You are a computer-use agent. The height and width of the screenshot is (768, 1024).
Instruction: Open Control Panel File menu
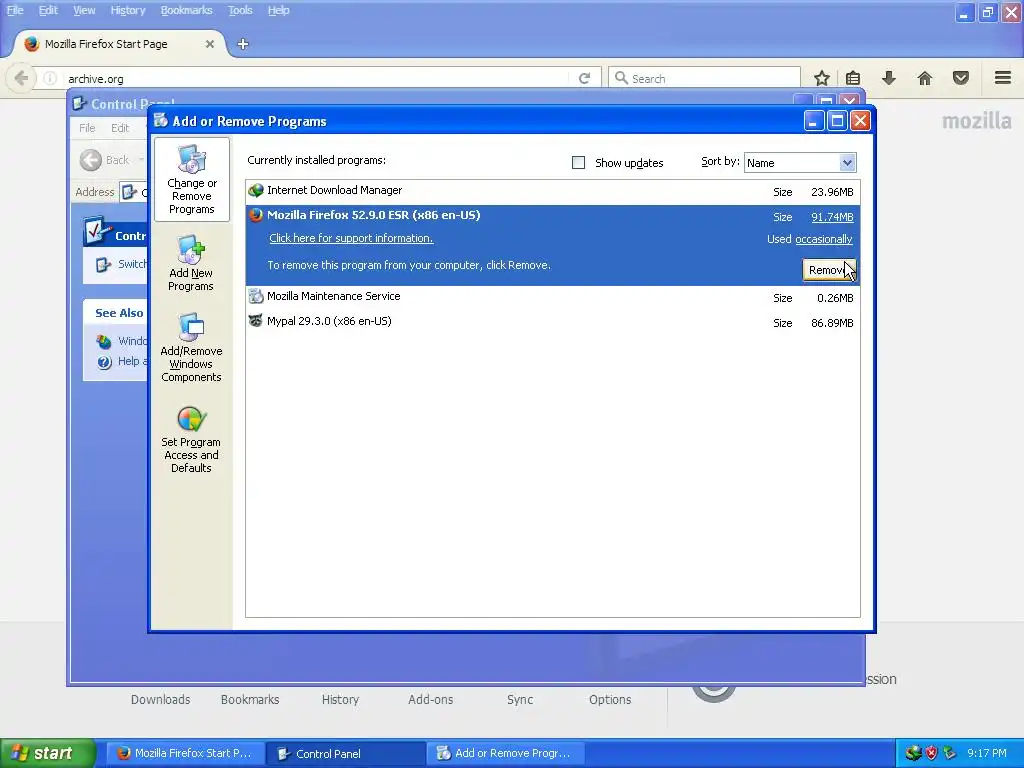click(x=87, y=128)
